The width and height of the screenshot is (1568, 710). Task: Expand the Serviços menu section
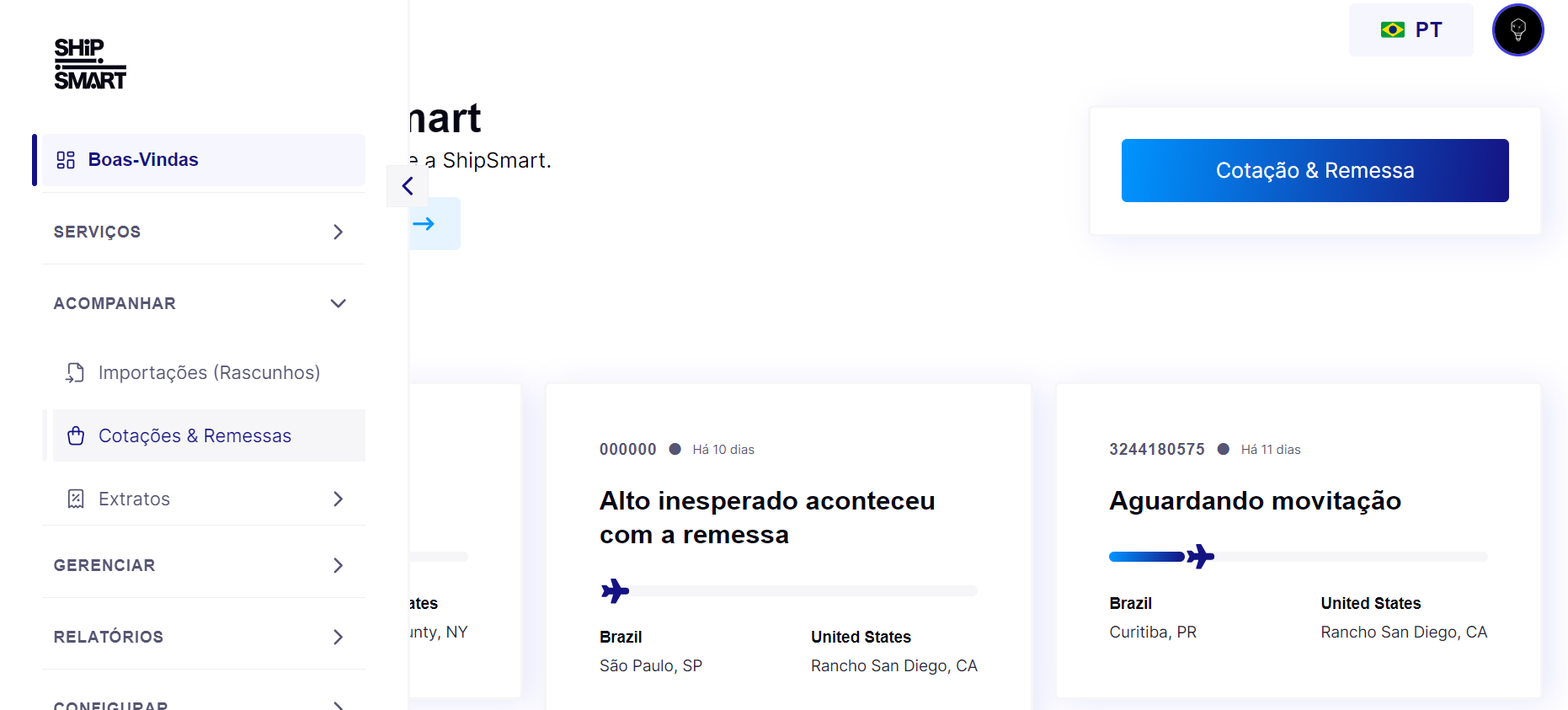coord(338,232)
